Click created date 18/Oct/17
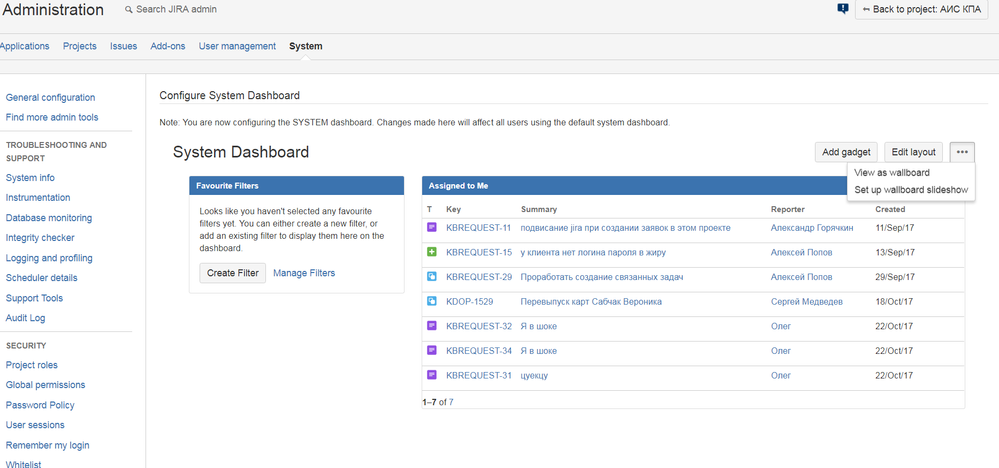 click(x=894, y=301)
